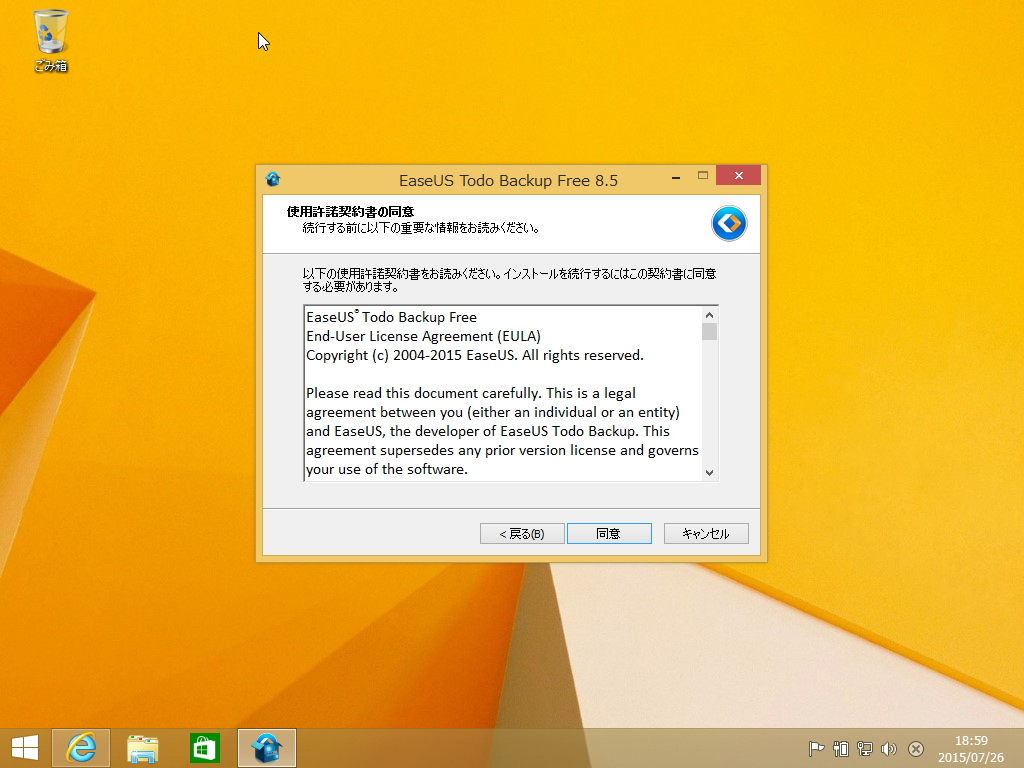
Task: Minimize the EaseUS installer window
Action: click(676, 176)
